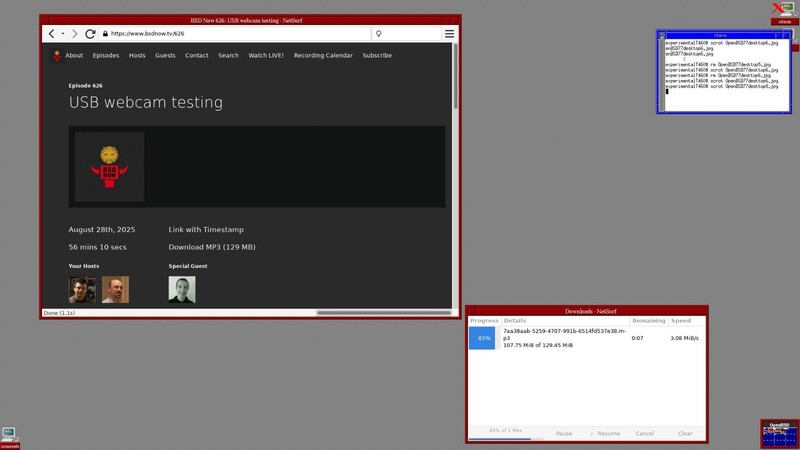Open the Hosts page in site navigation
Screen dimensions: 800x450
pyautogui.click(x=137, y=55)
